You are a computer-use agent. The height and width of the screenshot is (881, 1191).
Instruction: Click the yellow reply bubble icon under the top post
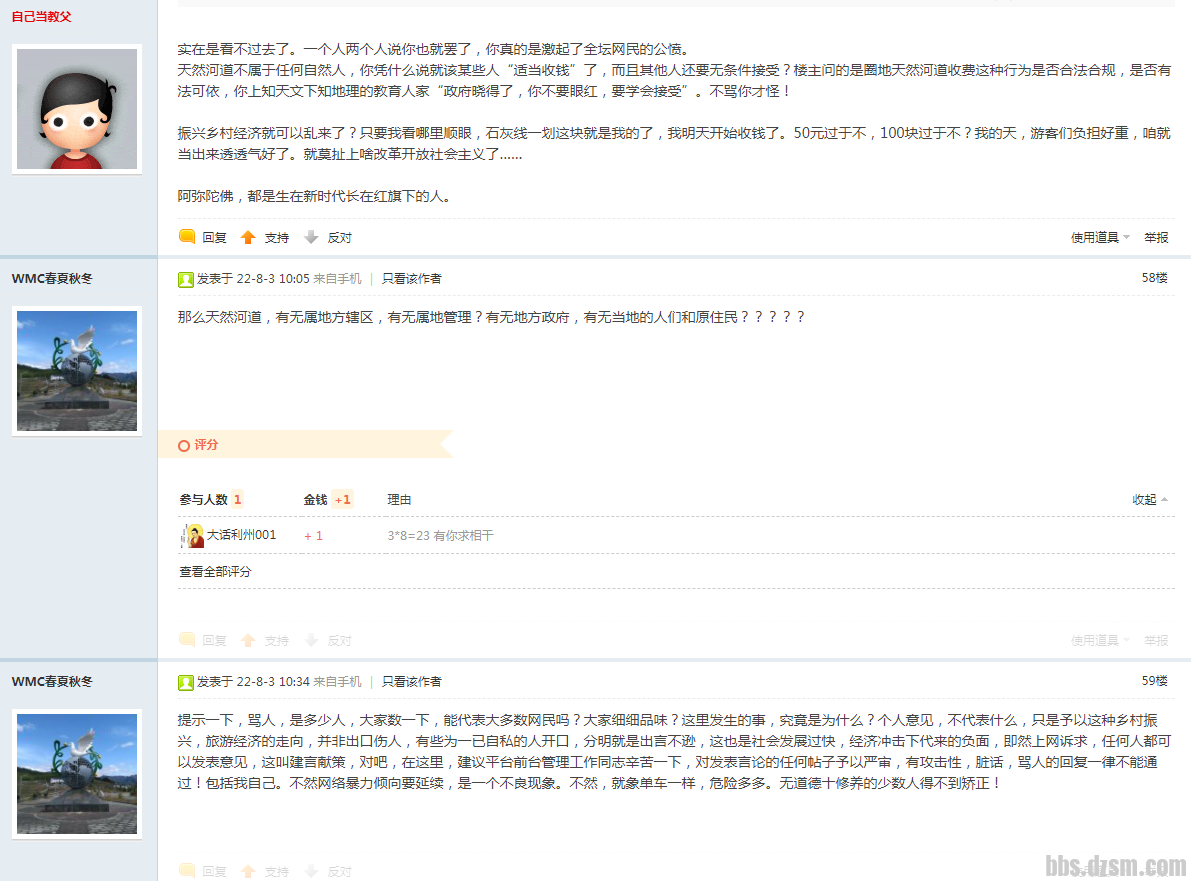[x=188, y=237]
